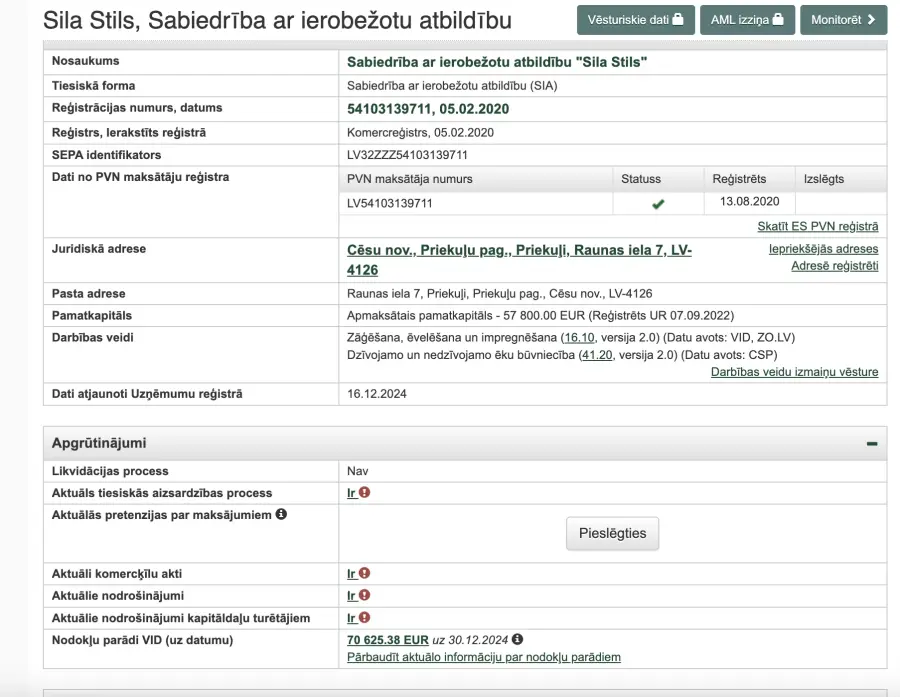
Task: Click company name Sabiedrība ar ierobežotu atbildību "Sila Stils"
Action: coord(496,62)
